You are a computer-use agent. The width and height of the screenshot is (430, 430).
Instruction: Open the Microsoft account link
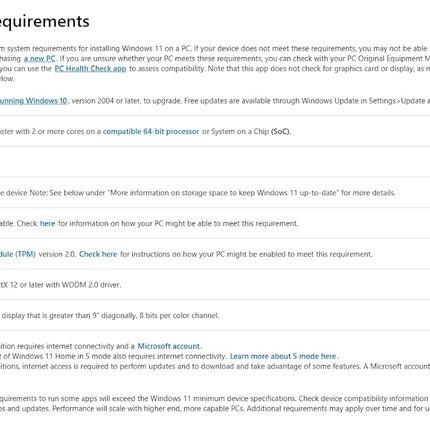[x=169, y=346]
